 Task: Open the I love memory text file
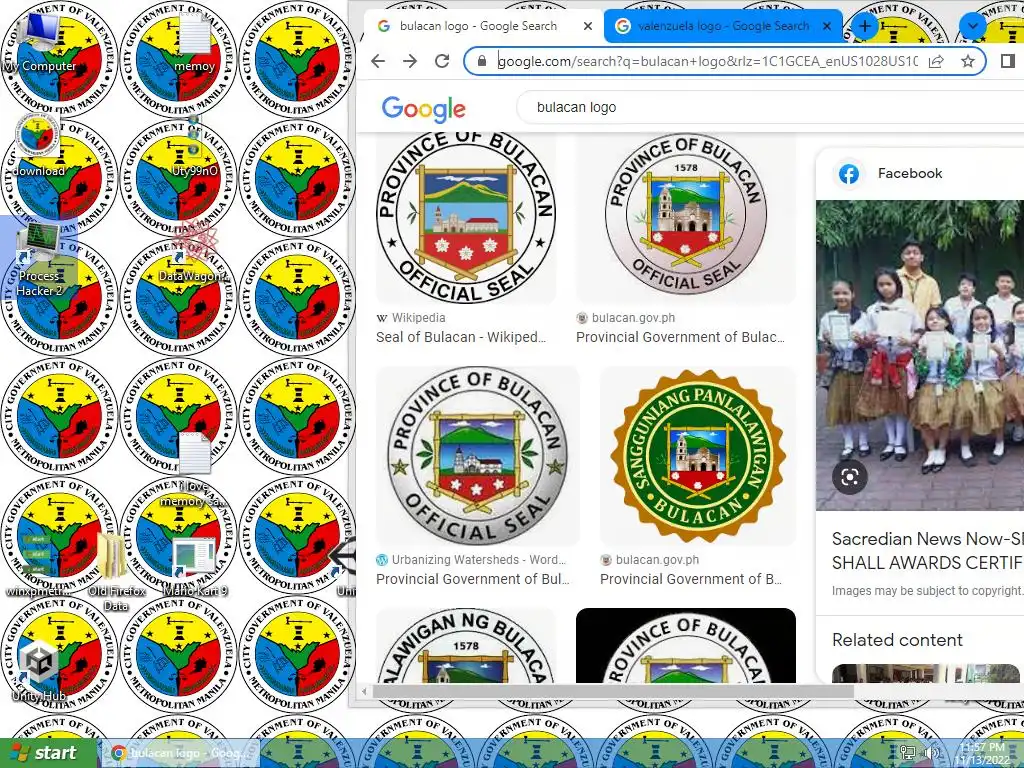[x=194, y=469]
